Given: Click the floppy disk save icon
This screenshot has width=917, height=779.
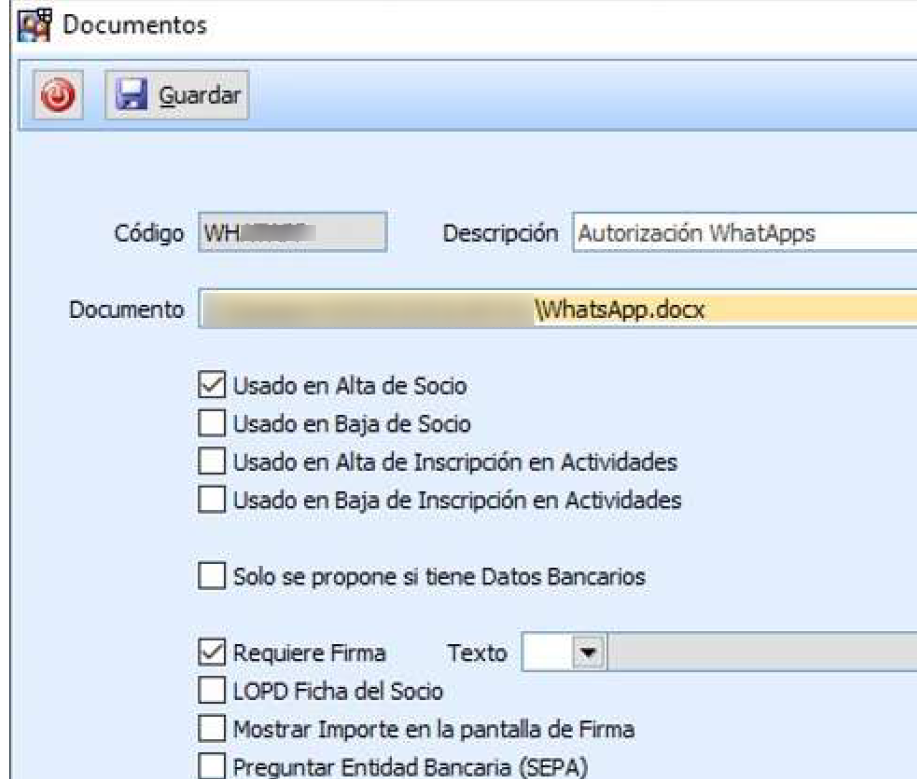Looking at the screenshot, I should point(131,96).
